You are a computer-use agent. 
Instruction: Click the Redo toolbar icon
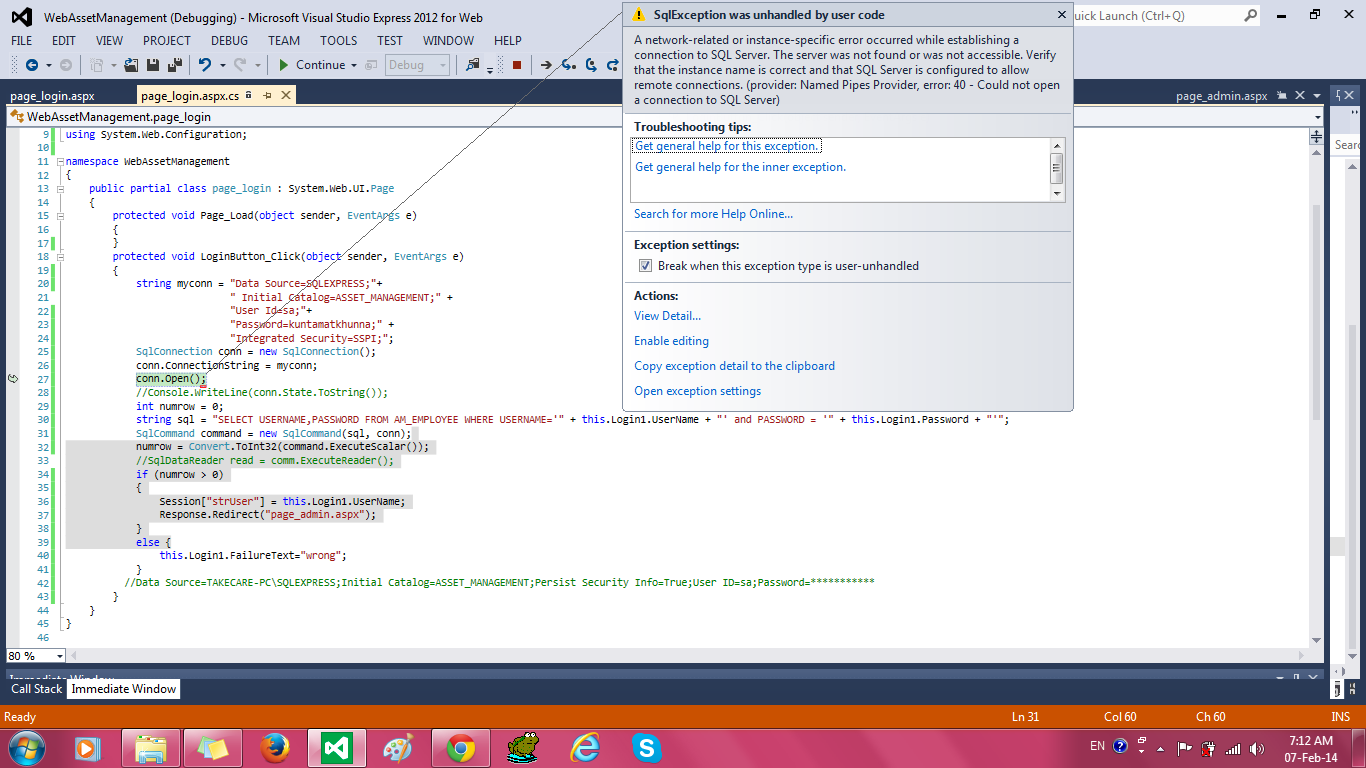[240, 65]
